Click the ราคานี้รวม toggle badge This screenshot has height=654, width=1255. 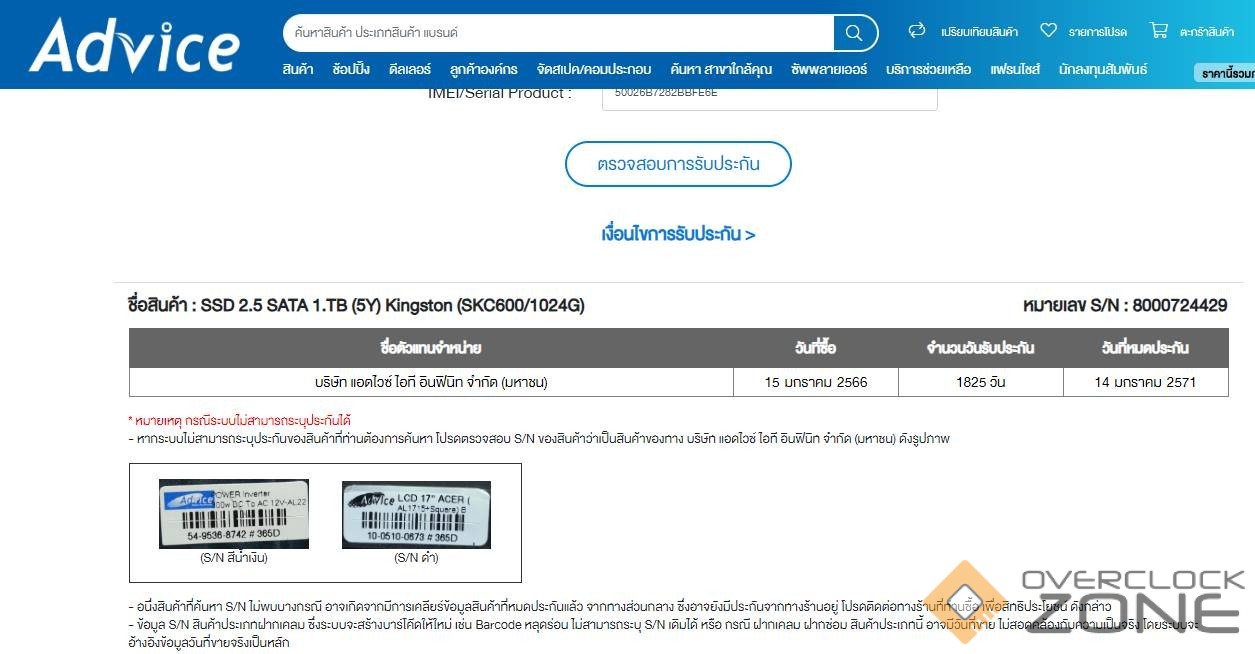[x=1225, y=73]
